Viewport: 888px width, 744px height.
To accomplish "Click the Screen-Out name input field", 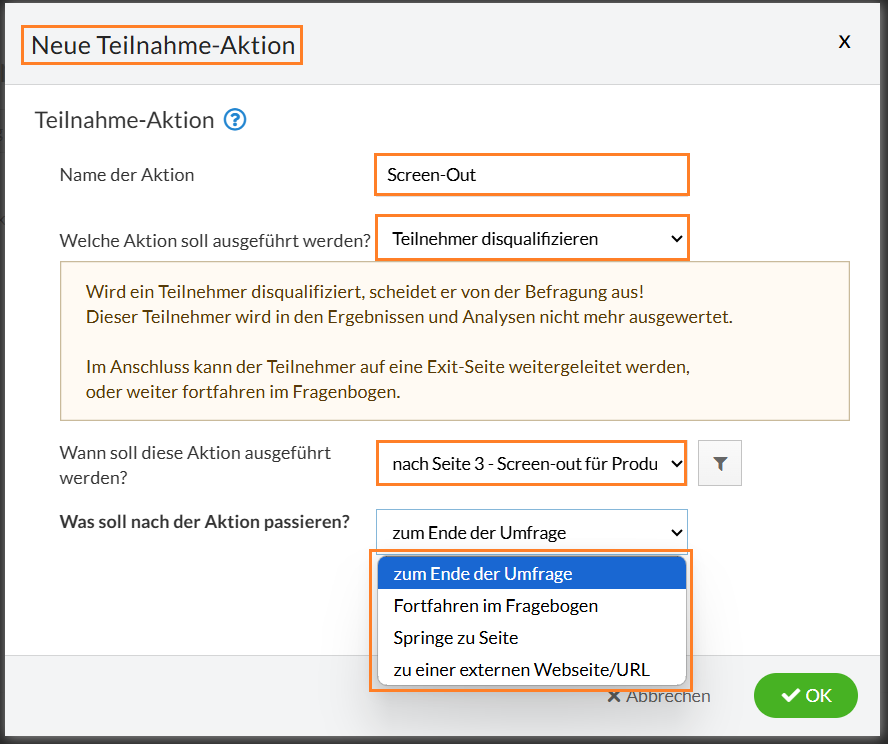I will pos(531,175).
